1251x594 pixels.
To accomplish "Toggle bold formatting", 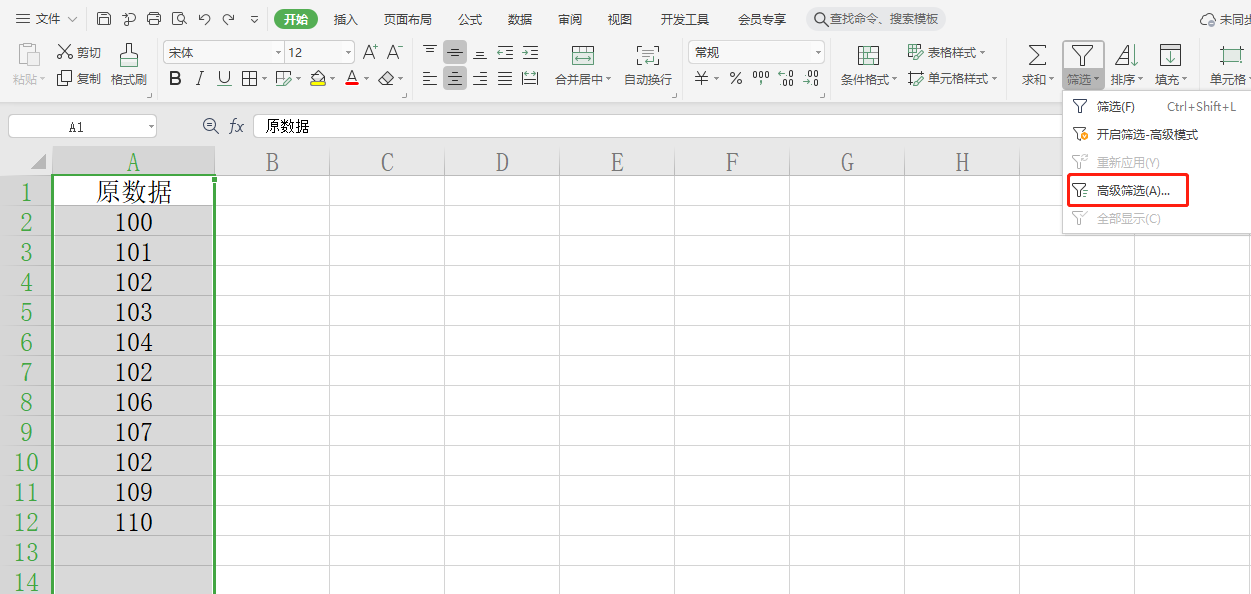I will 175,78.
